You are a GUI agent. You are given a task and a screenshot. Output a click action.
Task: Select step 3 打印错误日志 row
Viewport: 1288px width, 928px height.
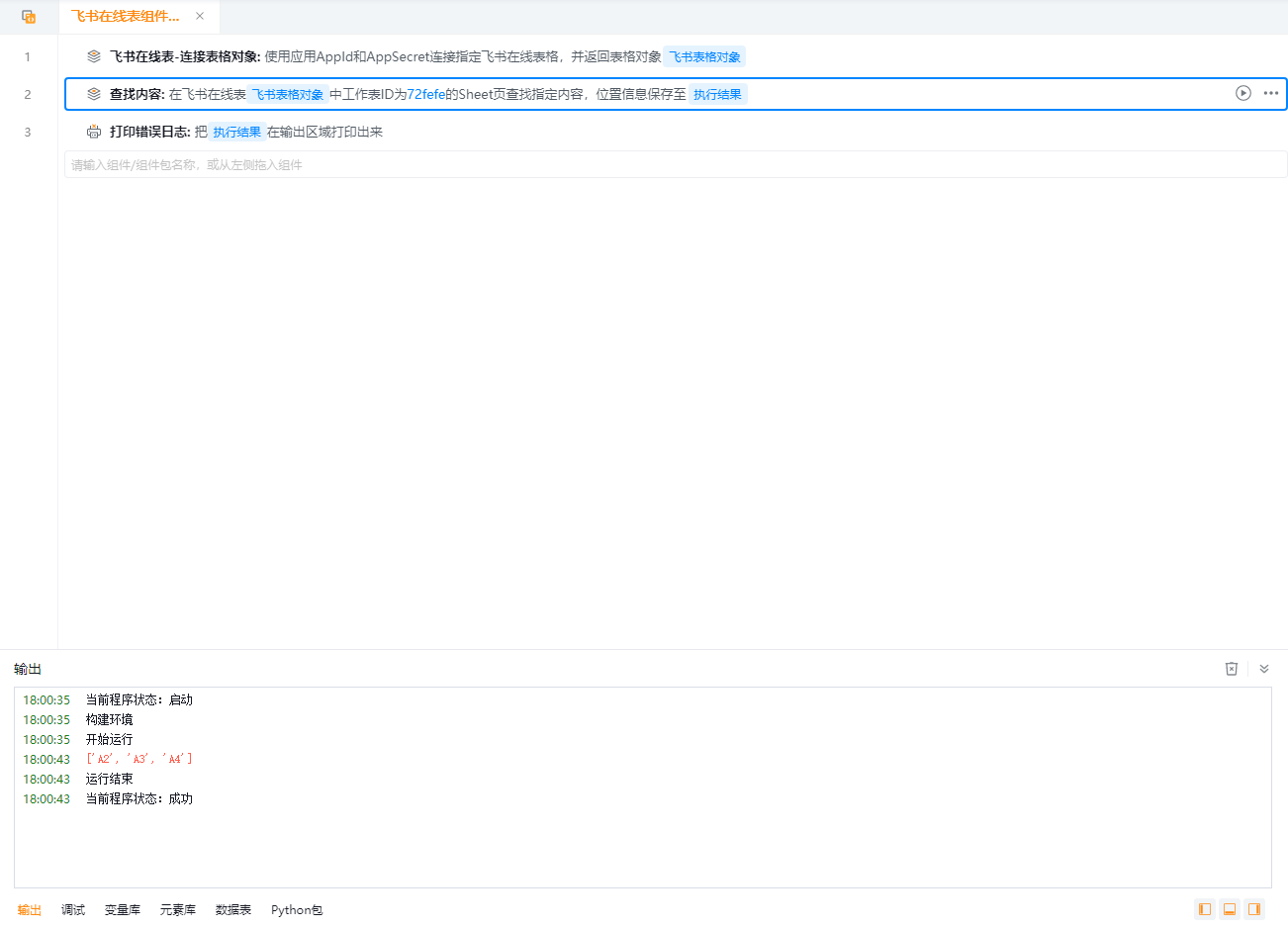click(x=676, y=132)
